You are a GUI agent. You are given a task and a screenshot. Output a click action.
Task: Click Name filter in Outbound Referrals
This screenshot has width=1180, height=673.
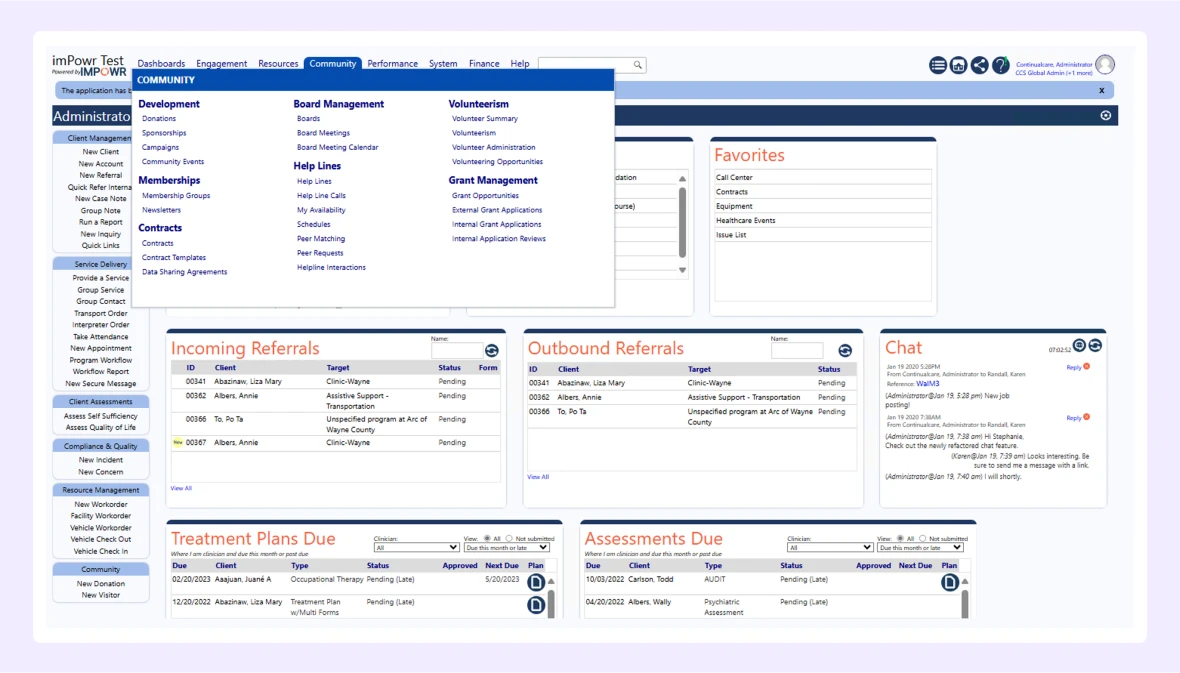[797, 351]
